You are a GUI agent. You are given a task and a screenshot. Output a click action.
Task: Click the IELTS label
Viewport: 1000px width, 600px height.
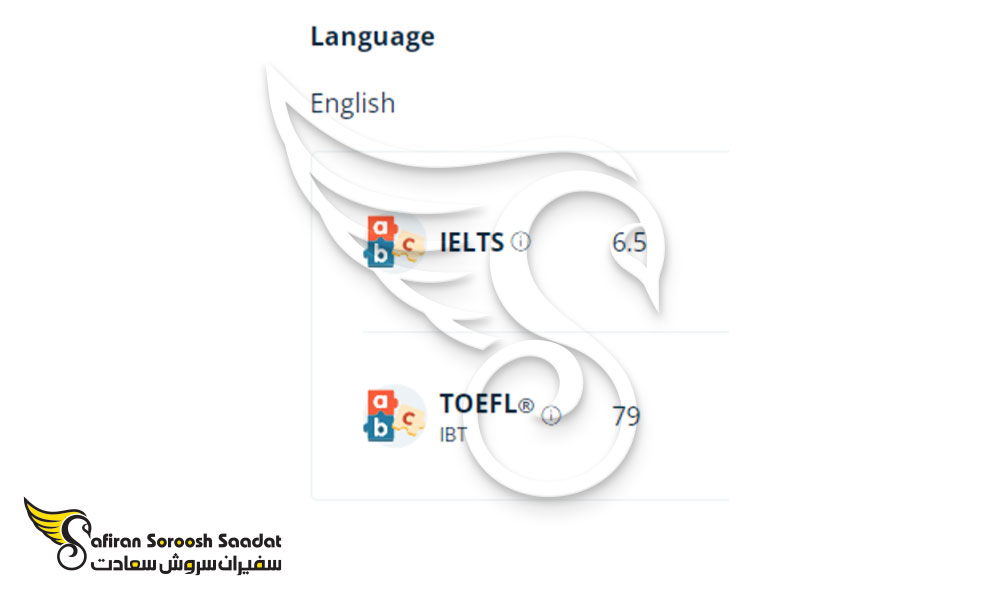tap(472, 242)
